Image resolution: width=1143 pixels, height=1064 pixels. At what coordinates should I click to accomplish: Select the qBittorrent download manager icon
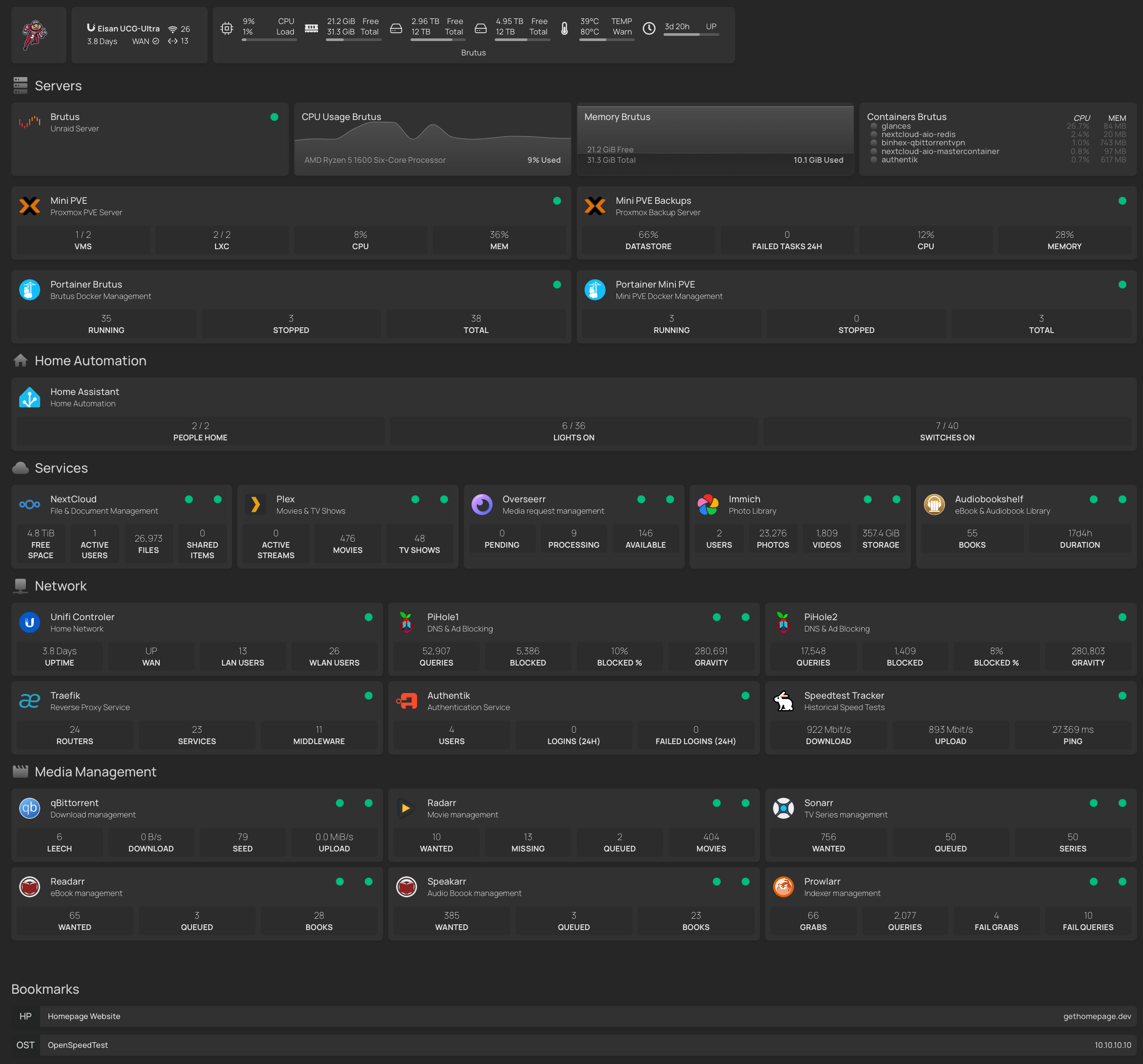pos(29,808)
